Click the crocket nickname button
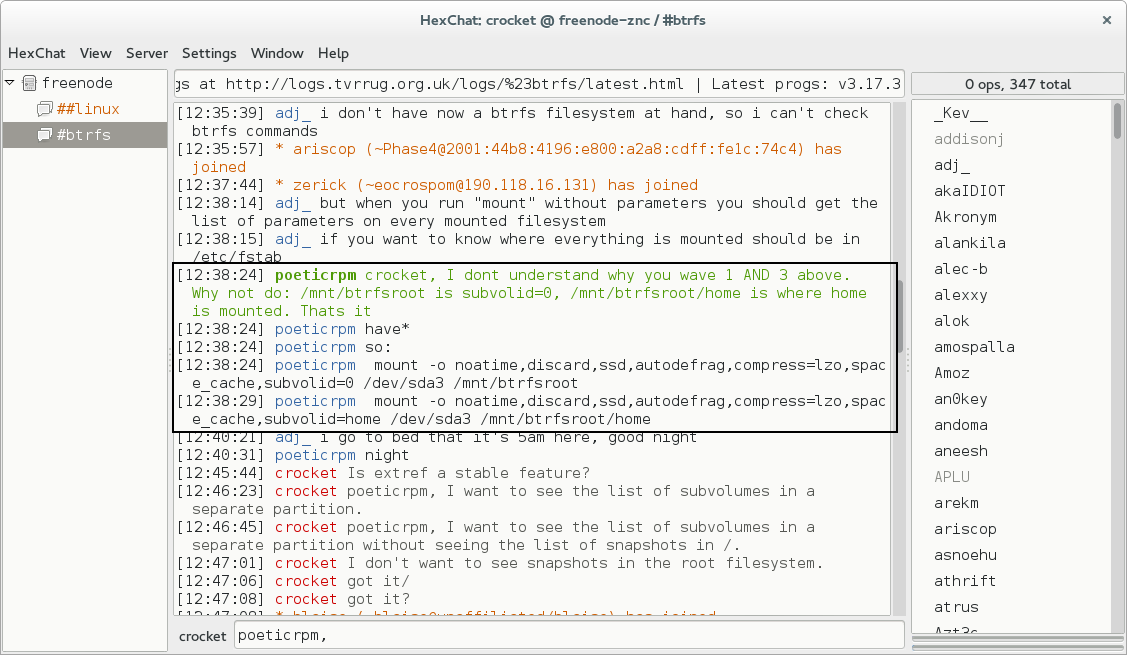Viewport: 1127px width, 655px height. [203, 636]
